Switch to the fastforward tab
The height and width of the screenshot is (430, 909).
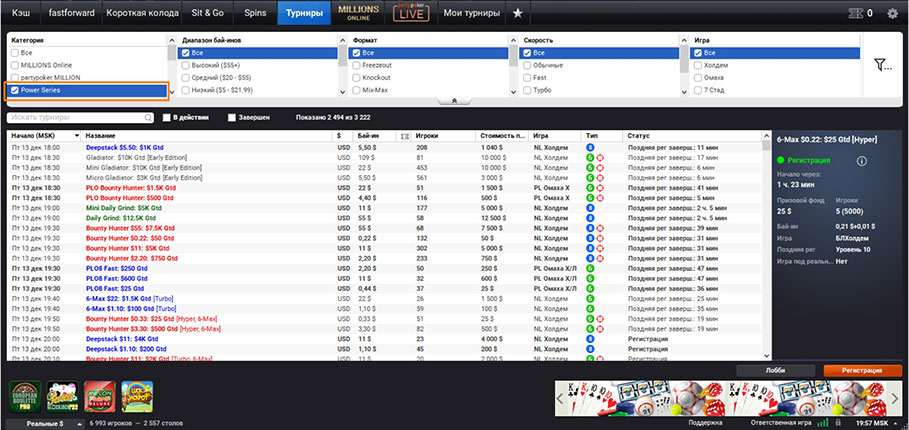[71, 13]
